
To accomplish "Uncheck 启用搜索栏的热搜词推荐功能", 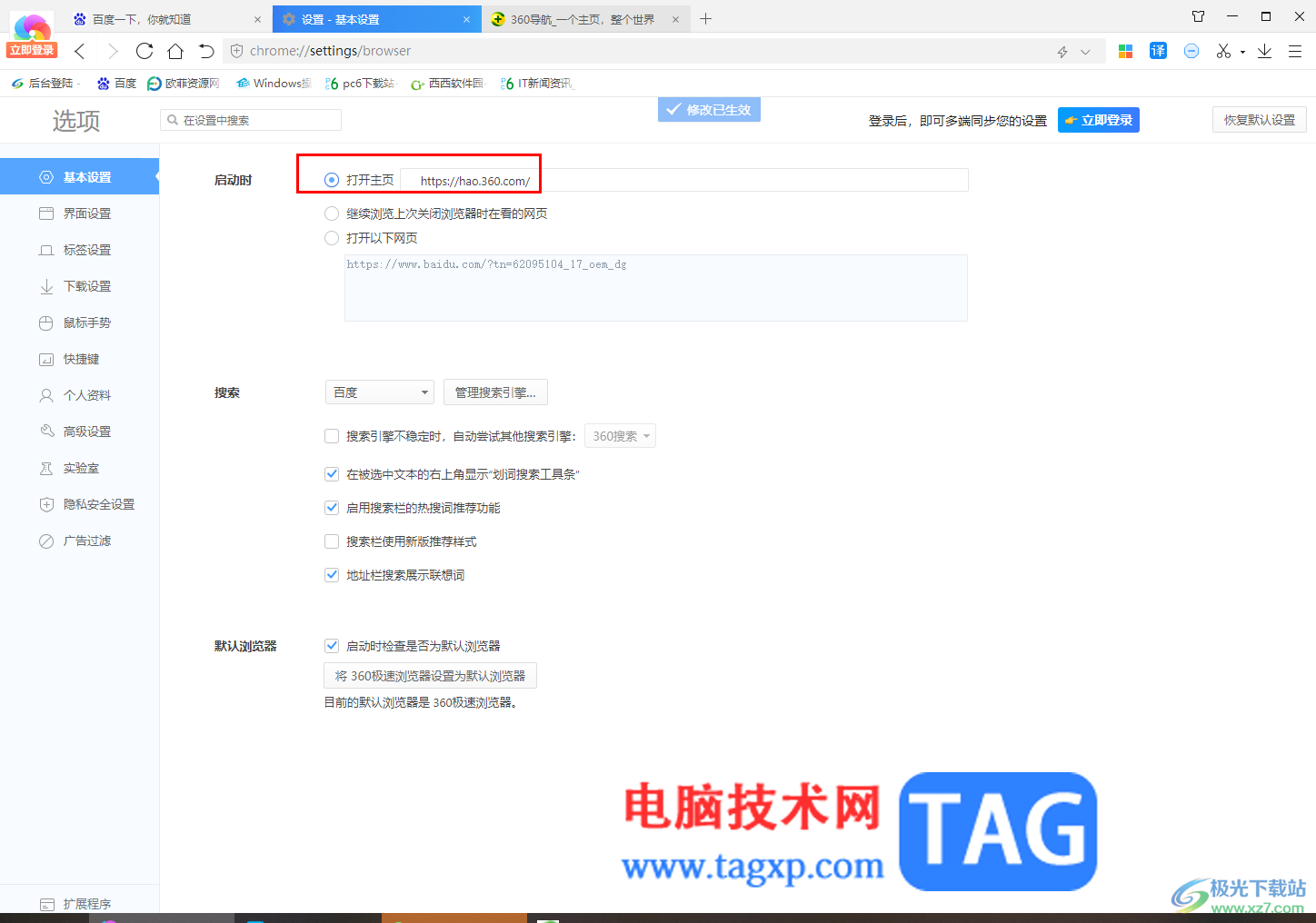I will coord(332,508).
